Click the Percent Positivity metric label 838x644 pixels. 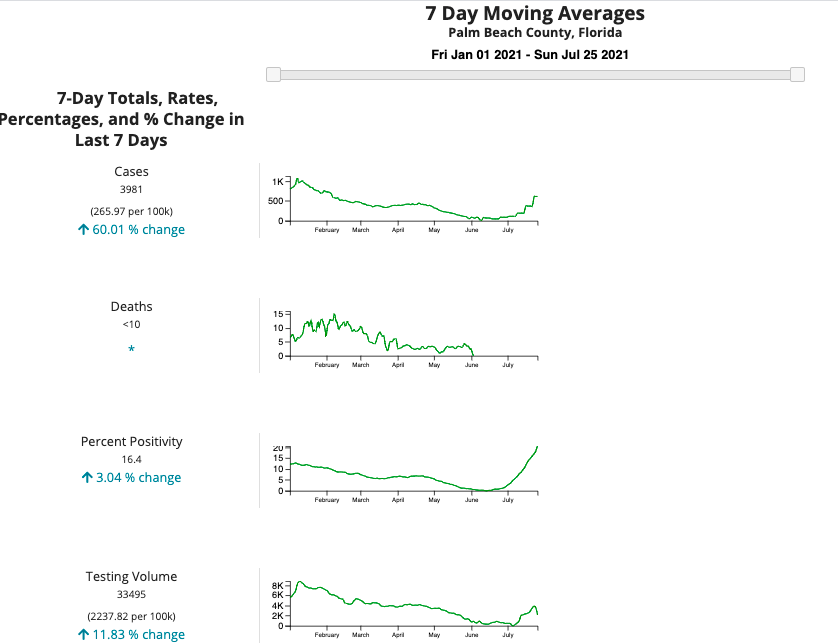coord(131,442)
